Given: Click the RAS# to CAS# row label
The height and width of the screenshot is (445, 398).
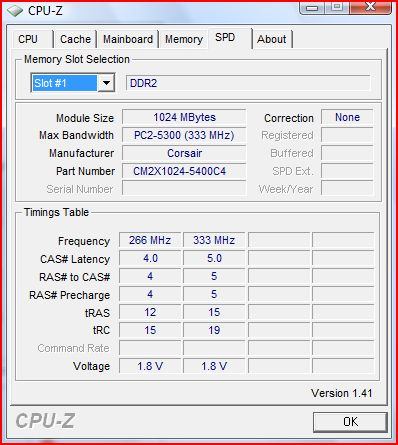Looking at the screenshot, I should click(74, 277).
